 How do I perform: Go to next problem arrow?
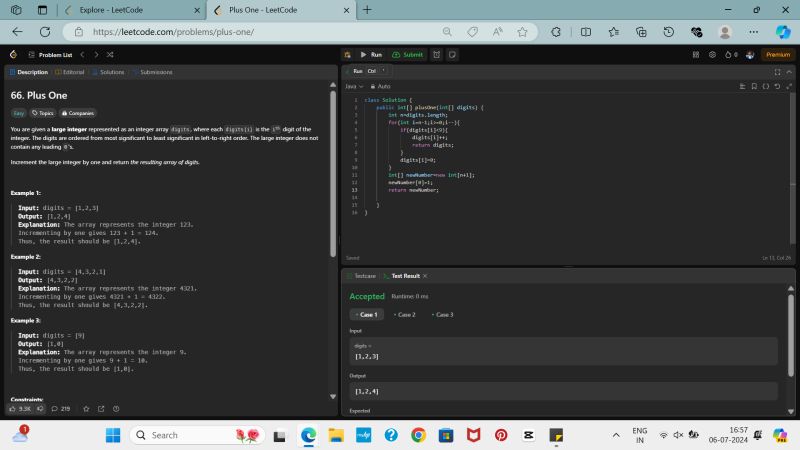(x=96, y=55)
